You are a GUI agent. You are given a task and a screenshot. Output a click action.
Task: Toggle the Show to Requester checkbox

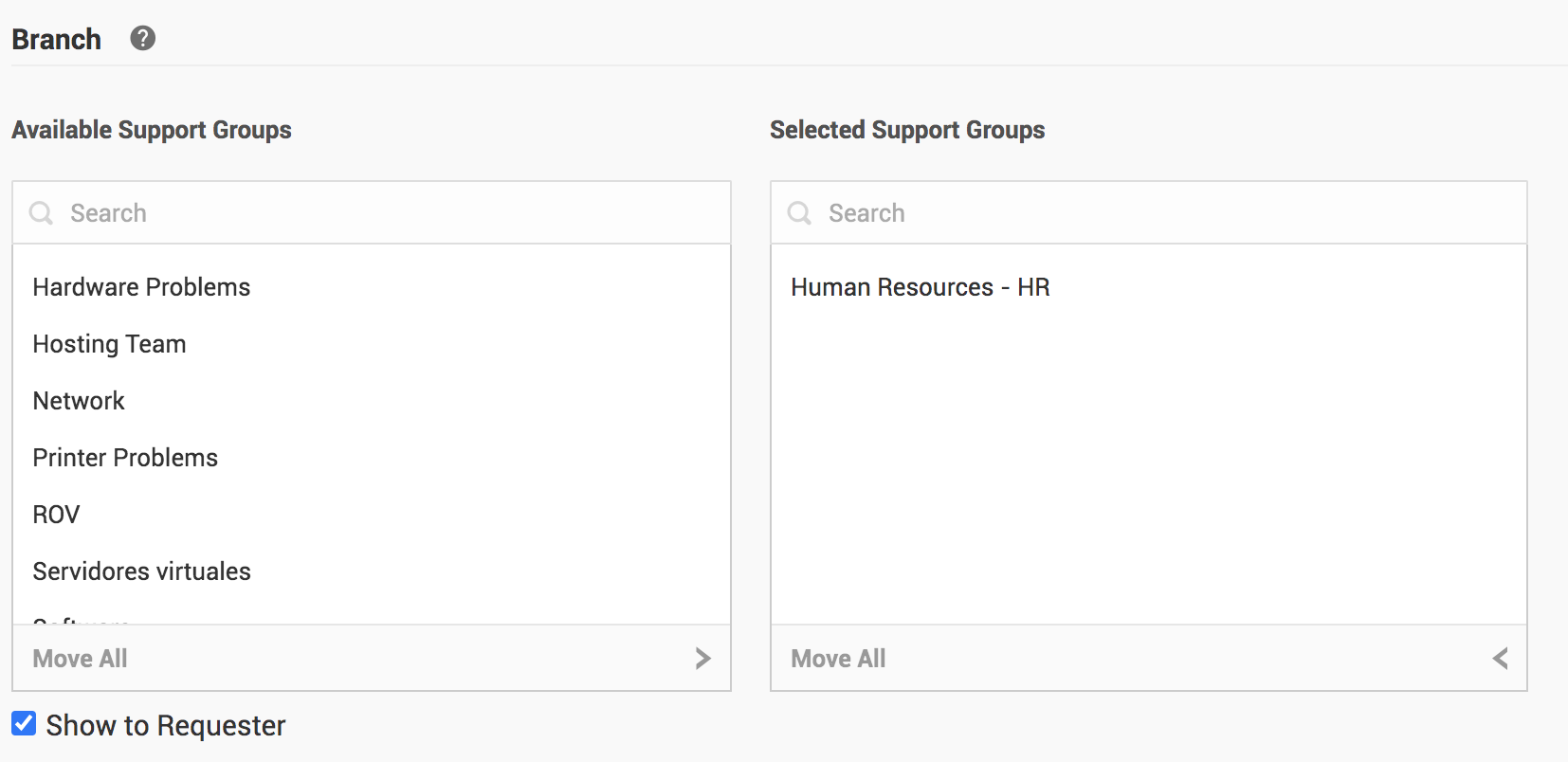24,724
